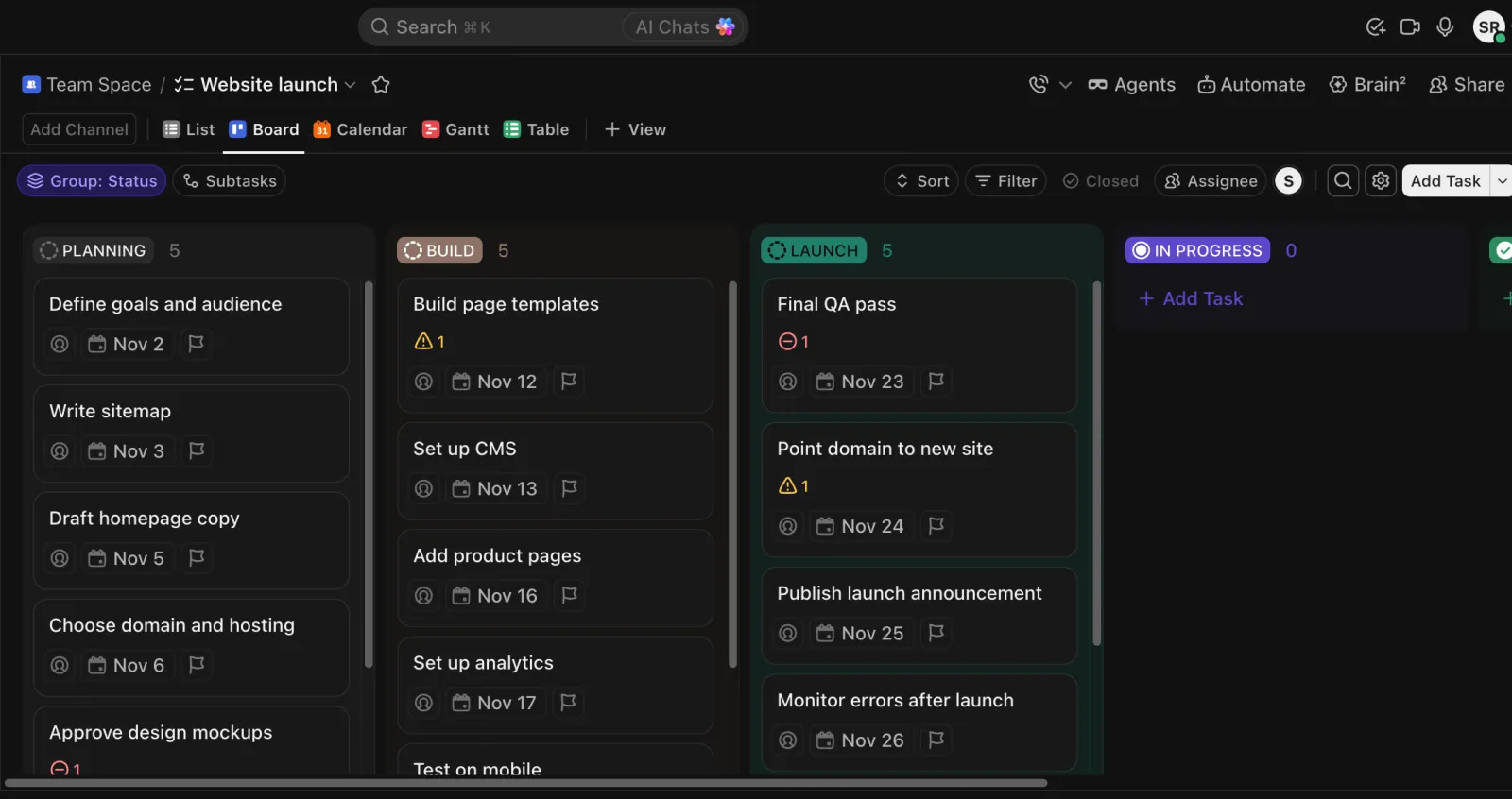Open the Approve design mockups card
The width and height of the screenshot is (1512, 799).
tap(192, 741)
